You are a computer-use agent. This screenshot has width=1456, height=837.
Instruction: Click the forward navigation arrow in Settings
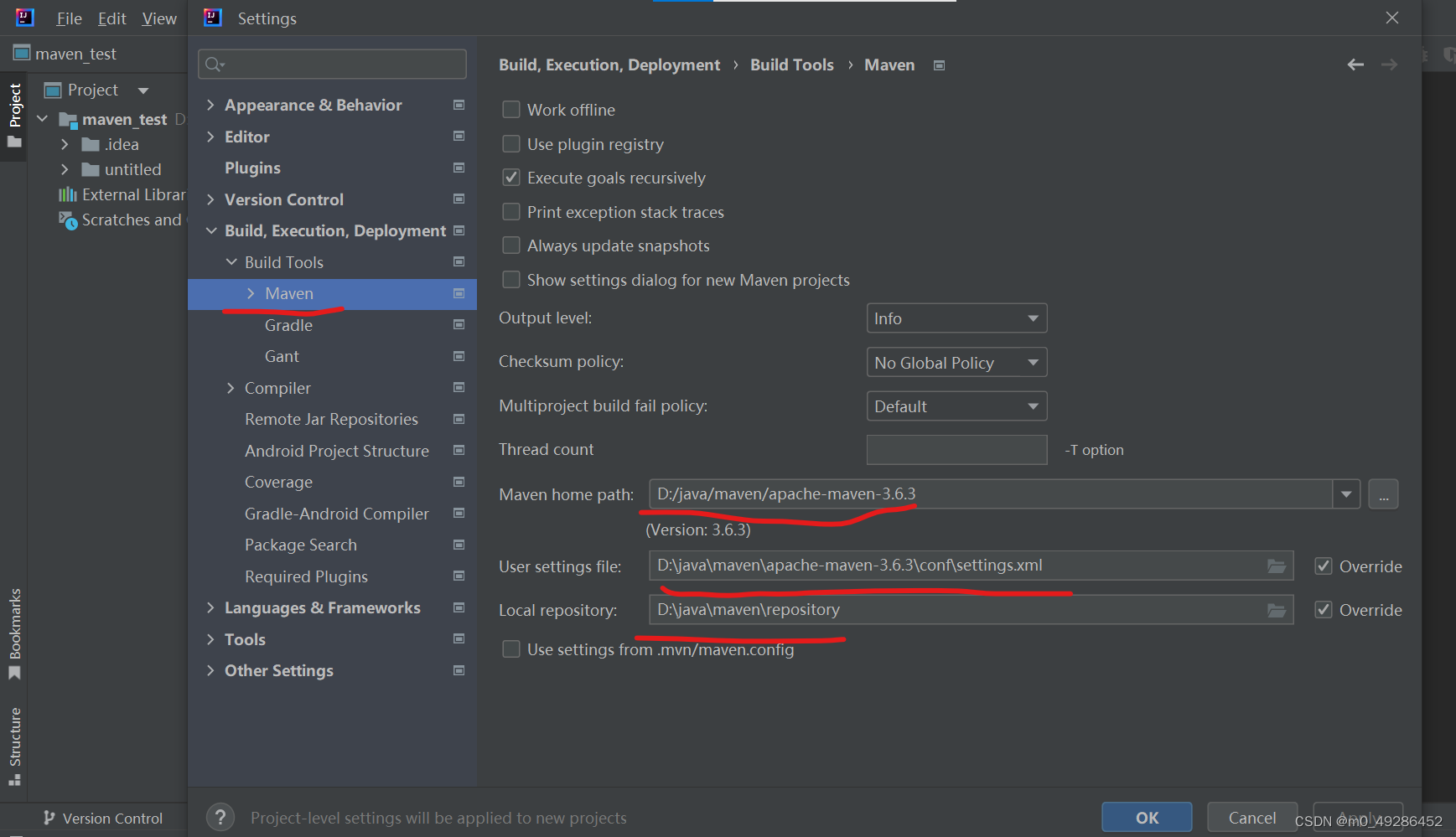1389,65
